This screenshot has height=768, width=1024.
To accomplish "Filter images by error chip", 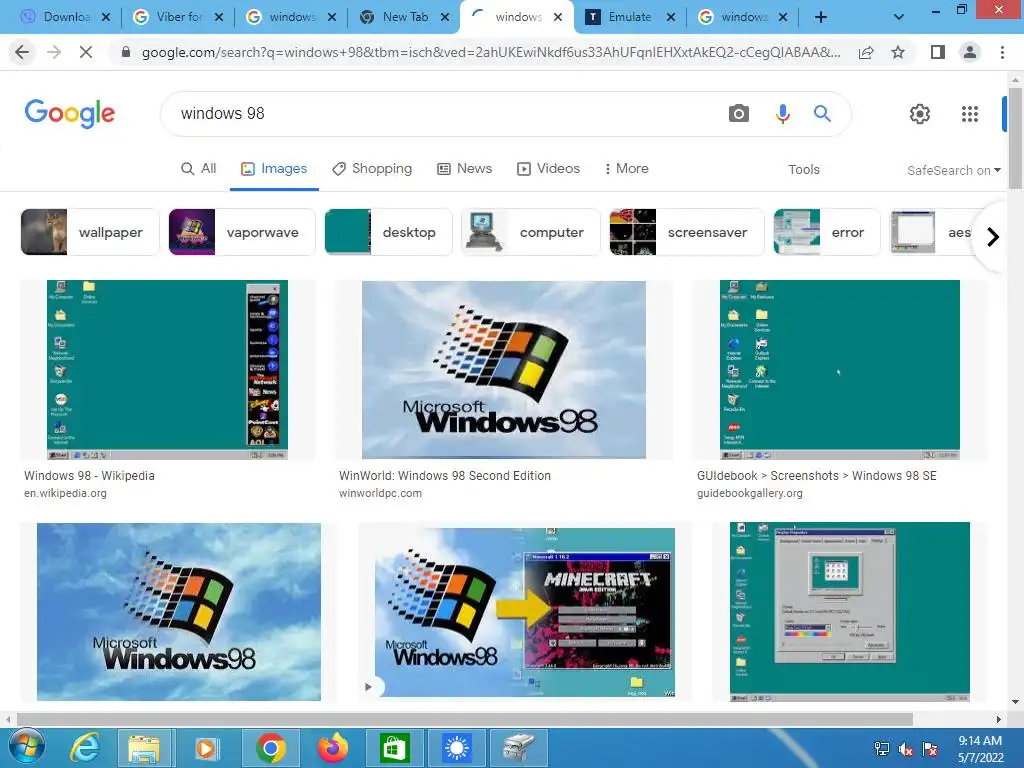I will 827,232.
